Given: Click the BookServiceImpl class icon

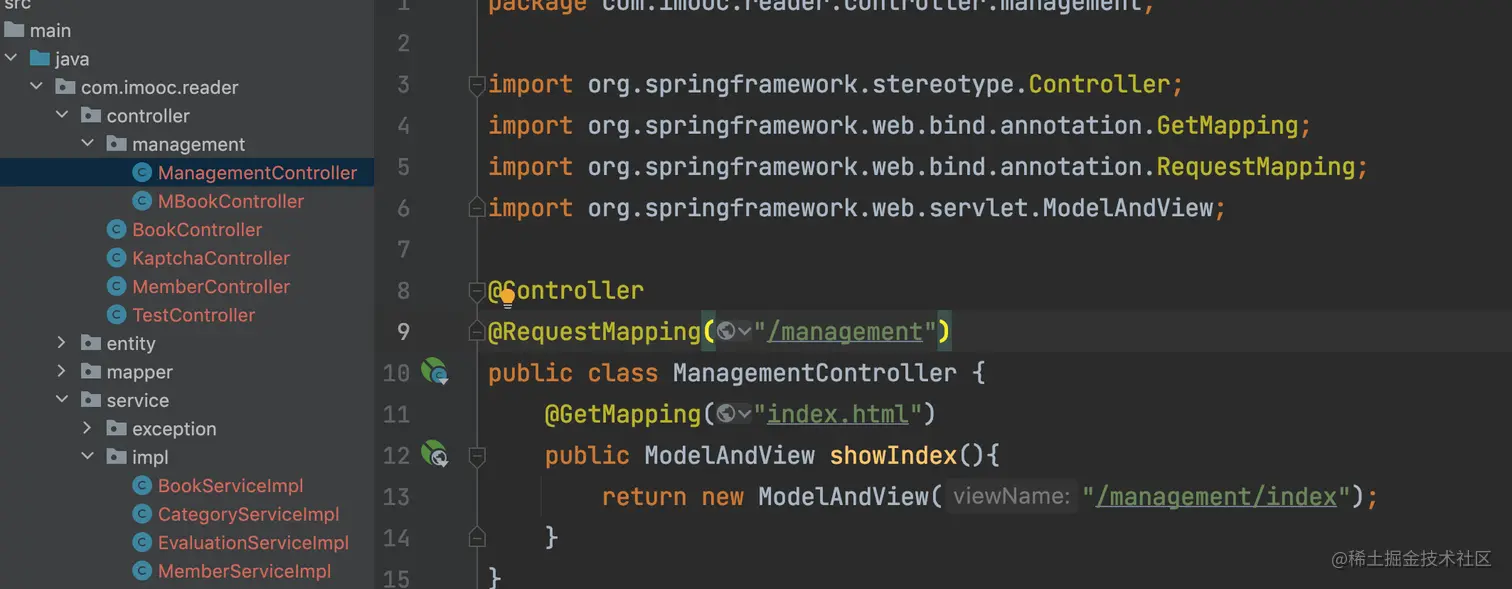Looking at the screenshot, I should coord(142,486).
